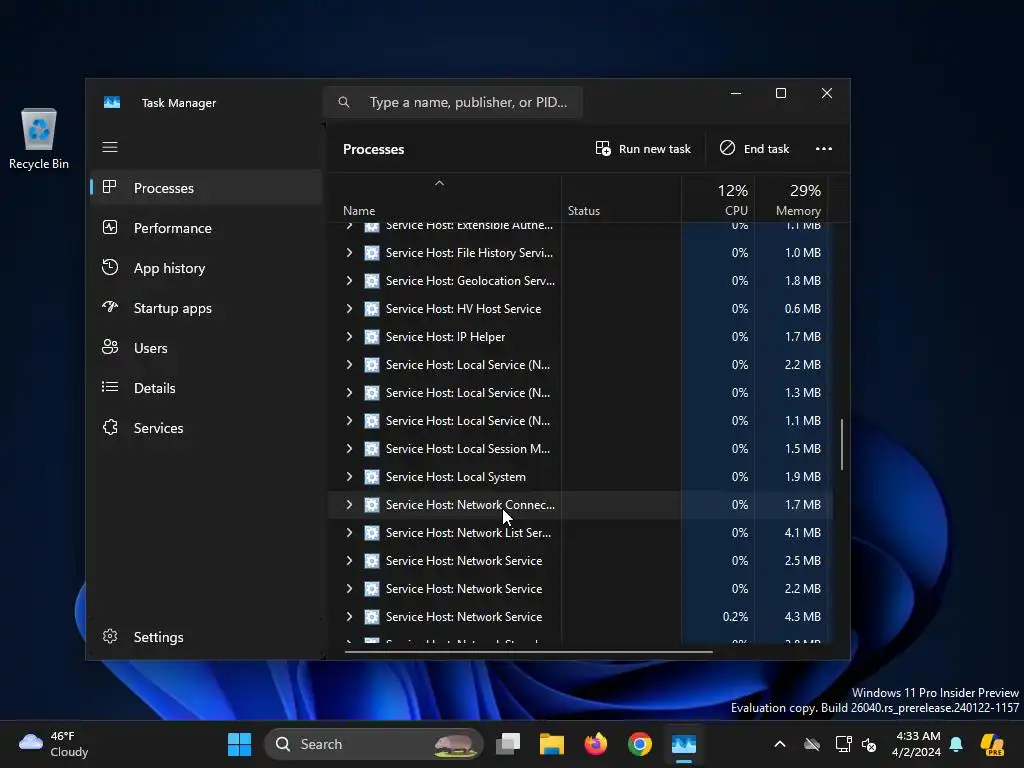The width and height of the screenshot is (1024, 768).
Task: Sort by the Memory column header
Action: coord(792,200)
